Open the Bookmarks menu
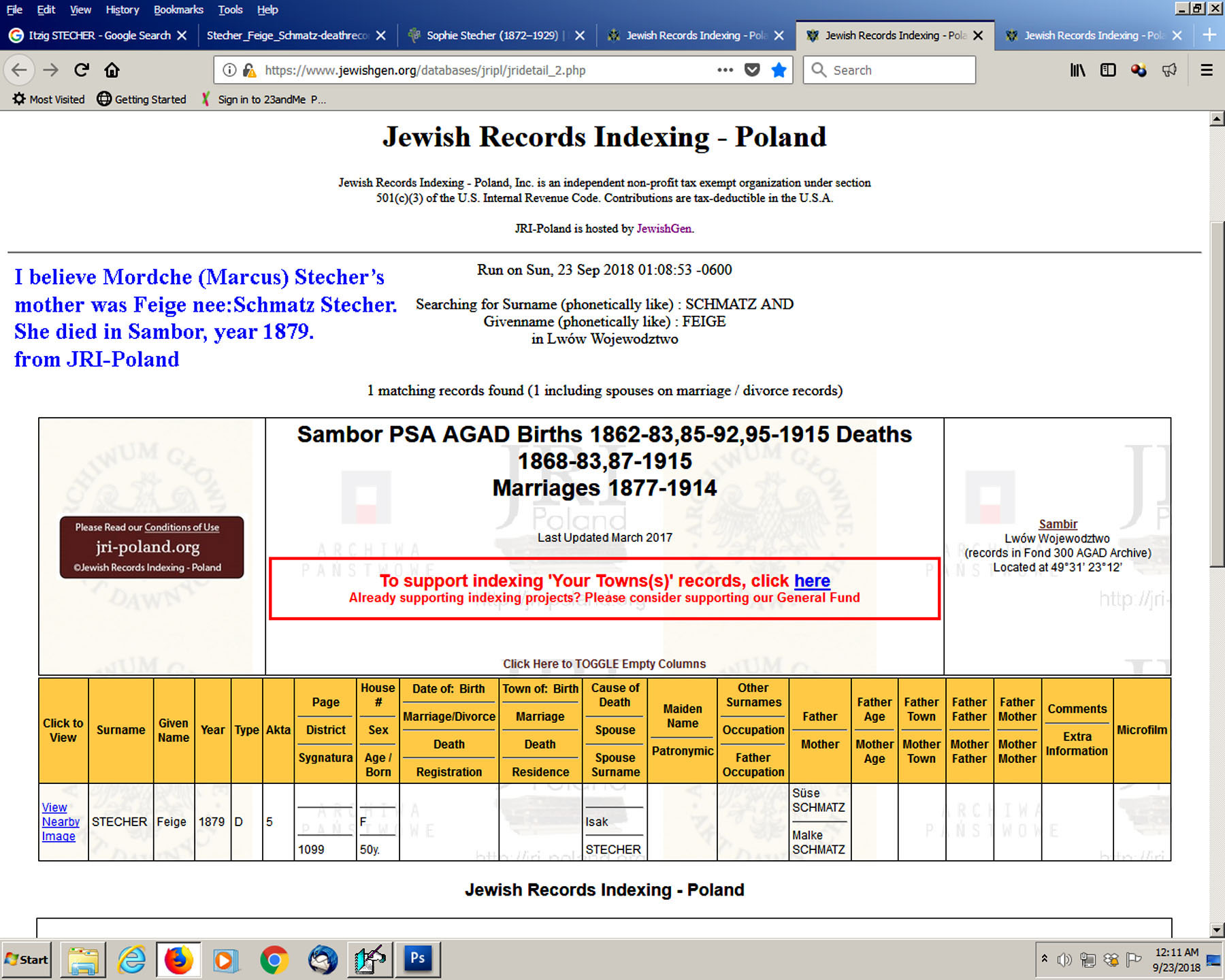Image resolution: width=1225 pixels, height=980 pixels. (178, 10)
